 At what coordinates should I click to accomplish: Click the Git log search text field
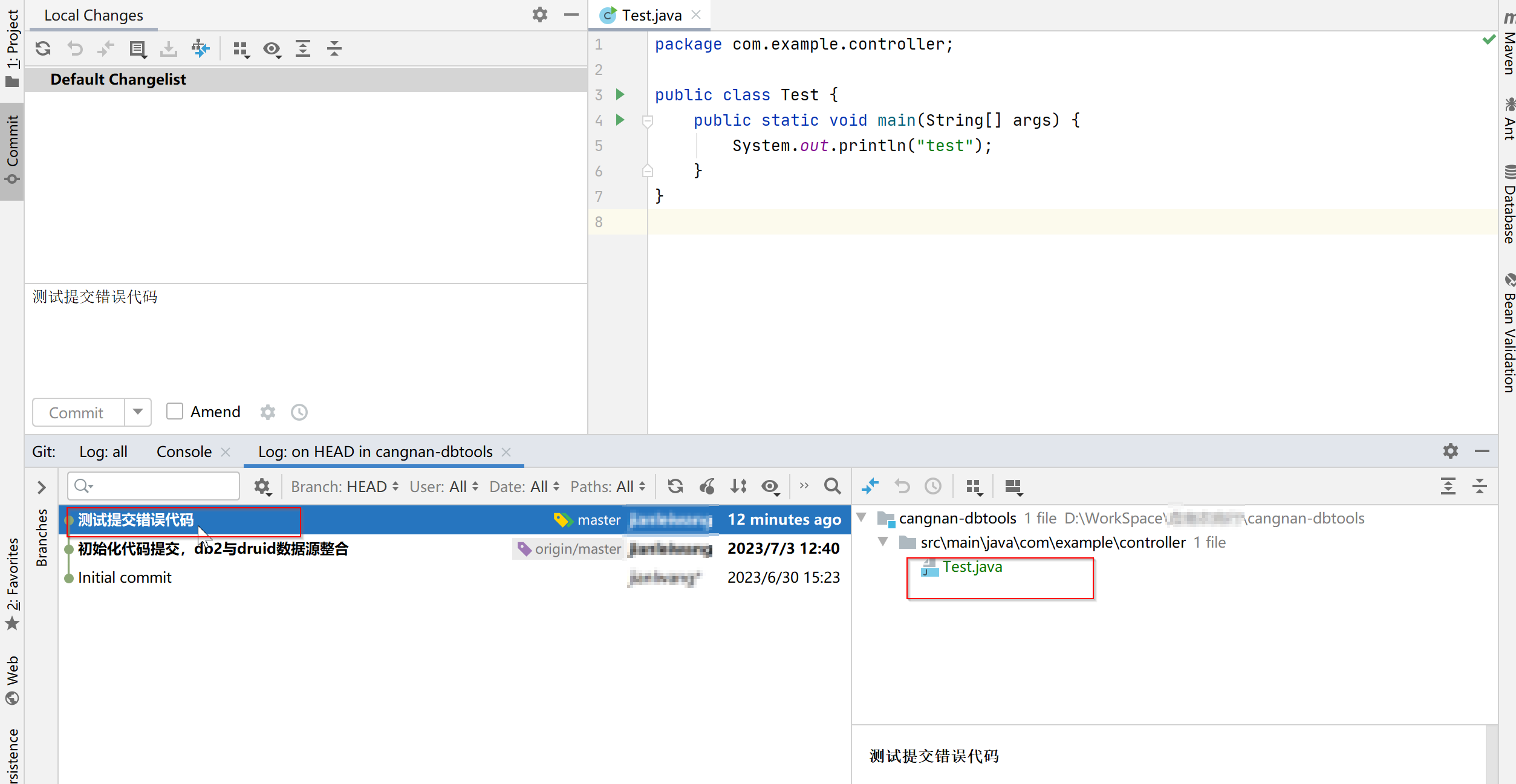pyautogui.click(x=163, y=486)
